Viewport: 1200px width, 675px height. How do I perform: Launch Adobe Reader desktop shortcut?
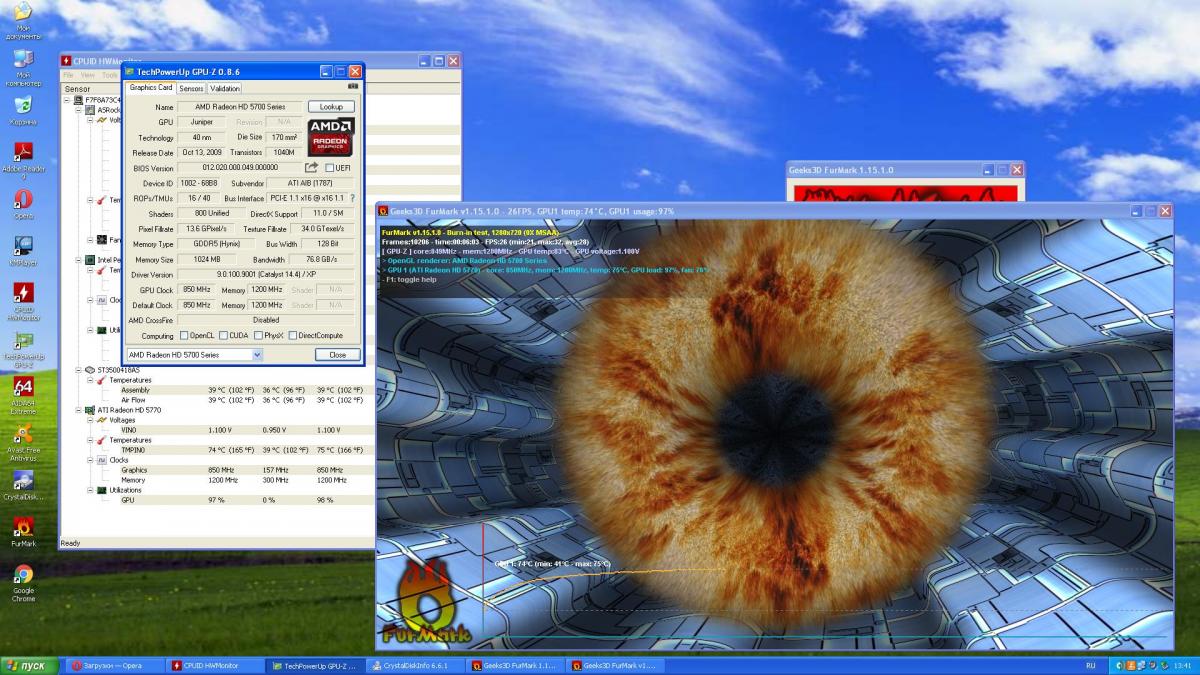22,159
